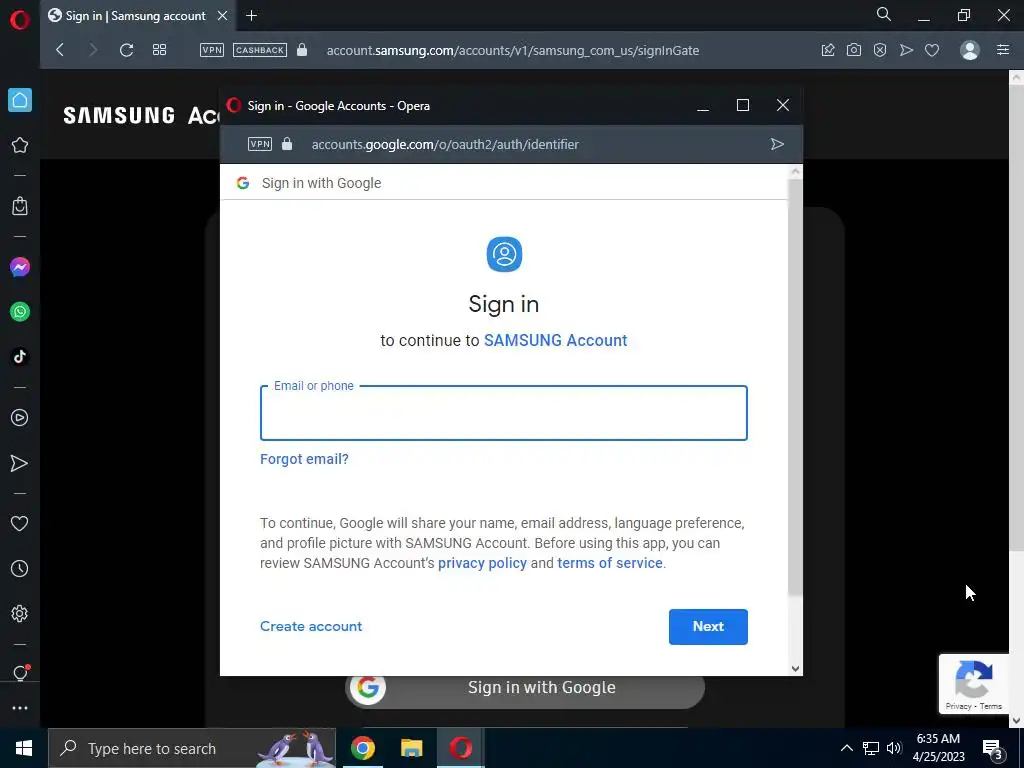Viewport: 1024px width, 768px height.
Task: Click send icon in popup address bar
Action: [x=777, y=144]
